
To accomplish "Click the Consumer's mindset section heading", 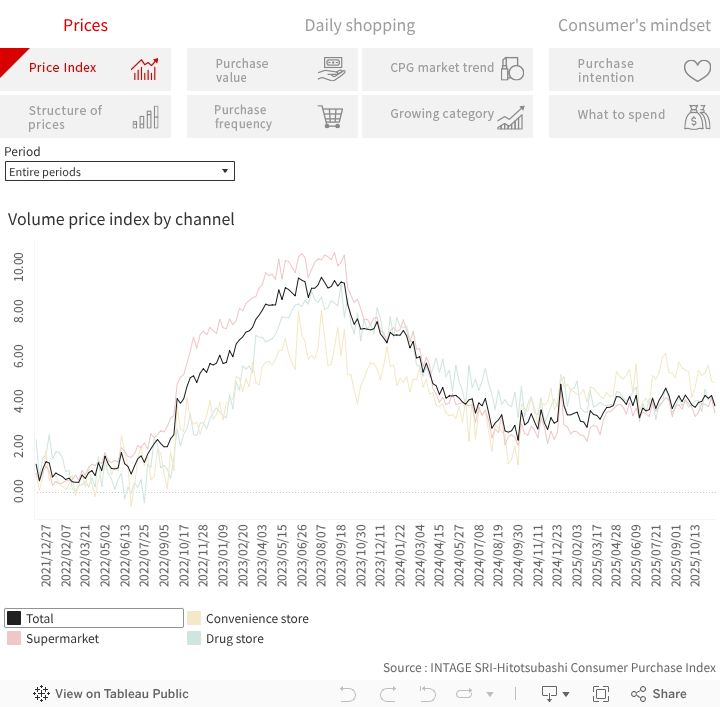I will tap(635, 25).
